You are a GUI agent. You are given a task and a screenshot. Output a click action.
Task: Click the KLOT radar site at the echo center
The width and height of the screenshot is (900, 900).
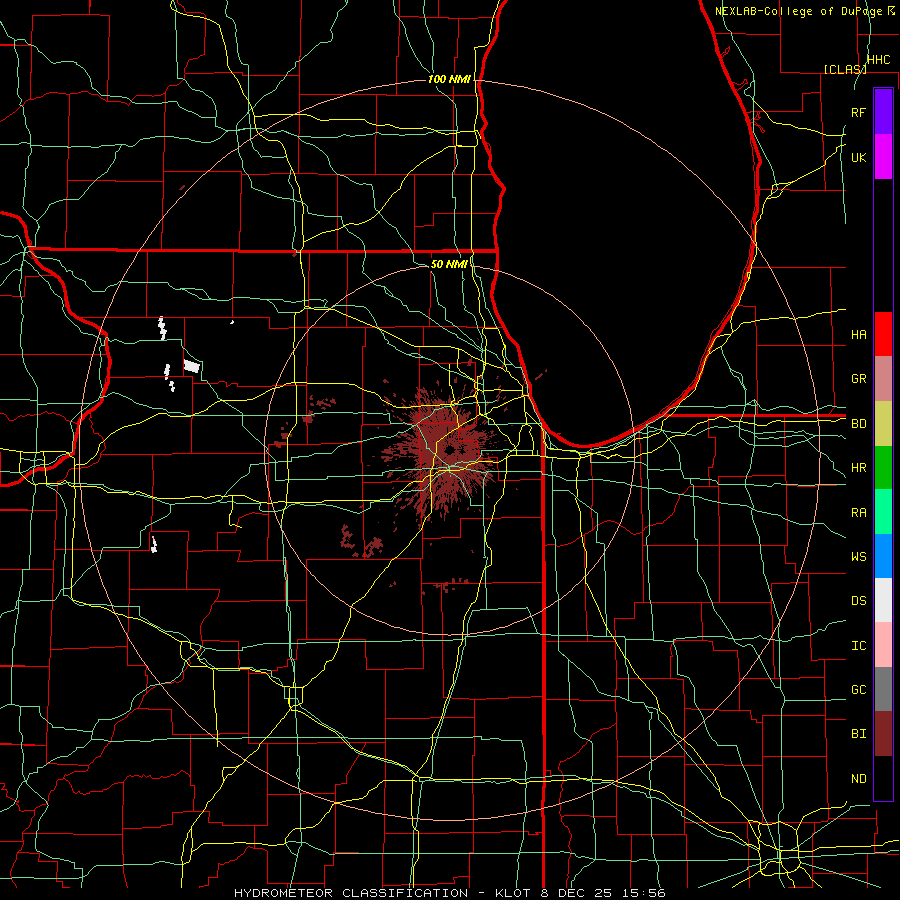click(x=449, y=449)
